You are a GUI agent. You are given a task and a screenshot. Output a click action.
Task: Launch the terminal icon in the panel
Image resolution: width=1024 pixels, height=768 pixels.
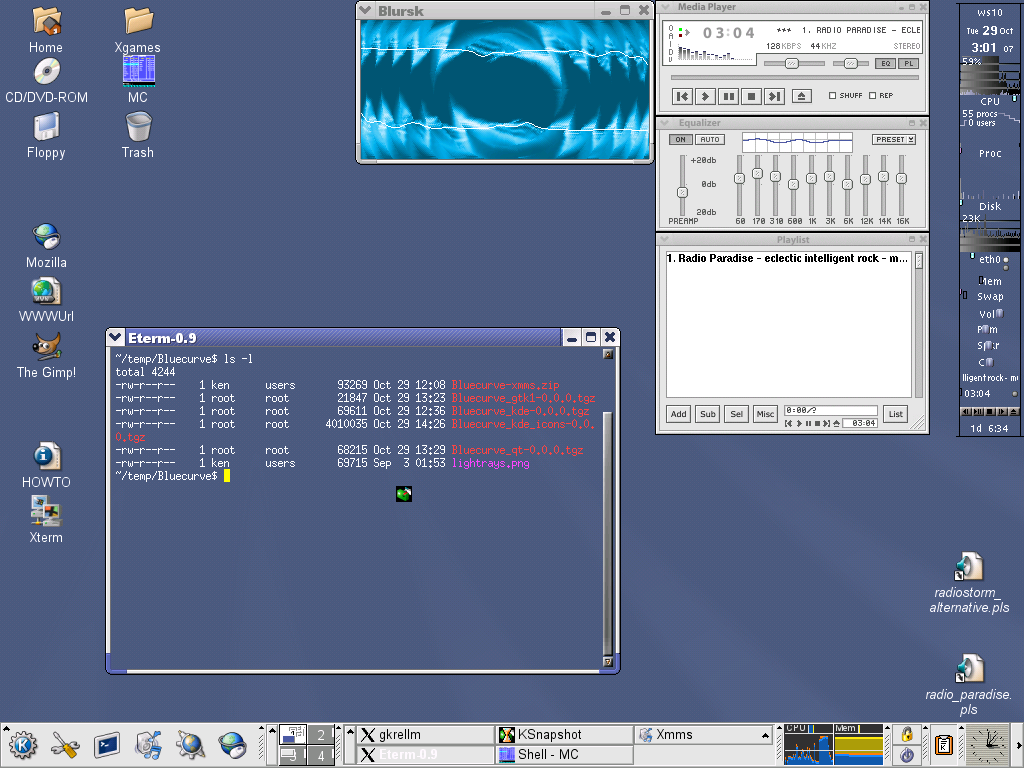pyautogui.click(x=106, y=745)
